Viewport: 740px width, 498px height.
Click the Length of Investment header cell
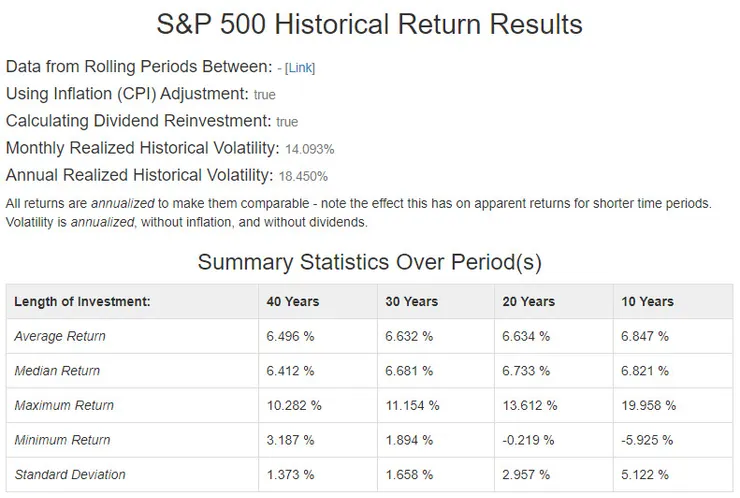pos(83,302)
